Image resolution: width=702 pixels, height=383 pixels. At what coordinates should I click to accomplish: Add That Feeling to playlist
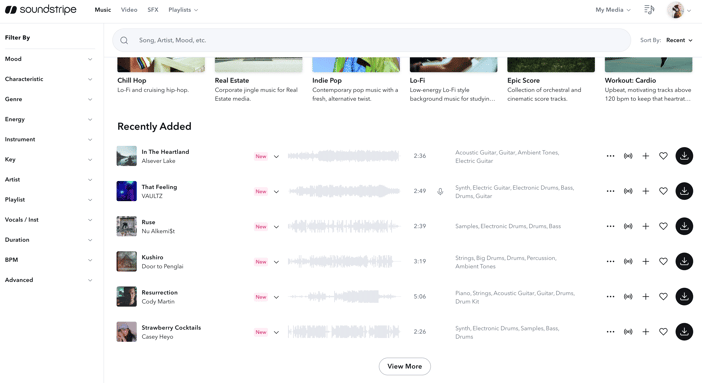coord(646,191)
